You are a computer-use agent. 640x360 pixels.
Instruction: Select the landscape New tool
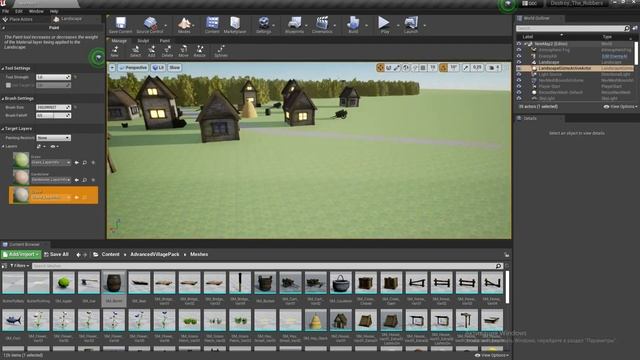click(115, 51)
